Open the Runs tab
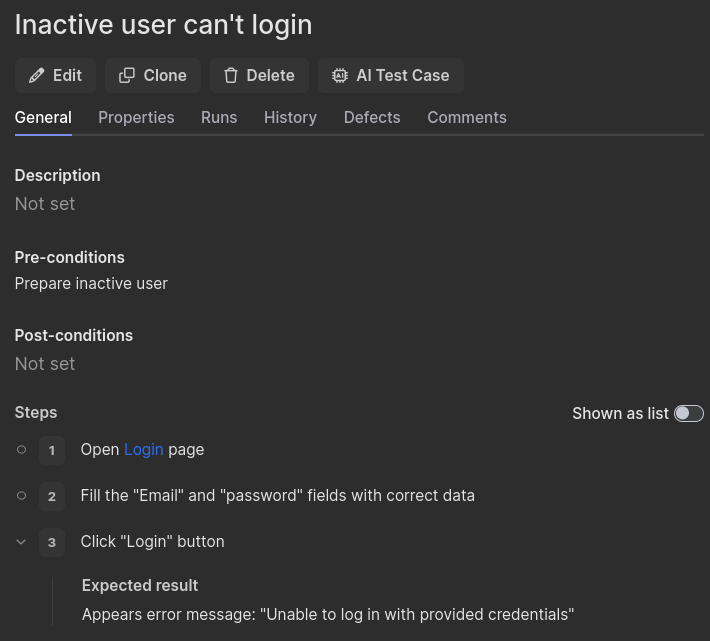Image resolution: width=710 pixels, height=641 pixels. click(x=219, y=118)
